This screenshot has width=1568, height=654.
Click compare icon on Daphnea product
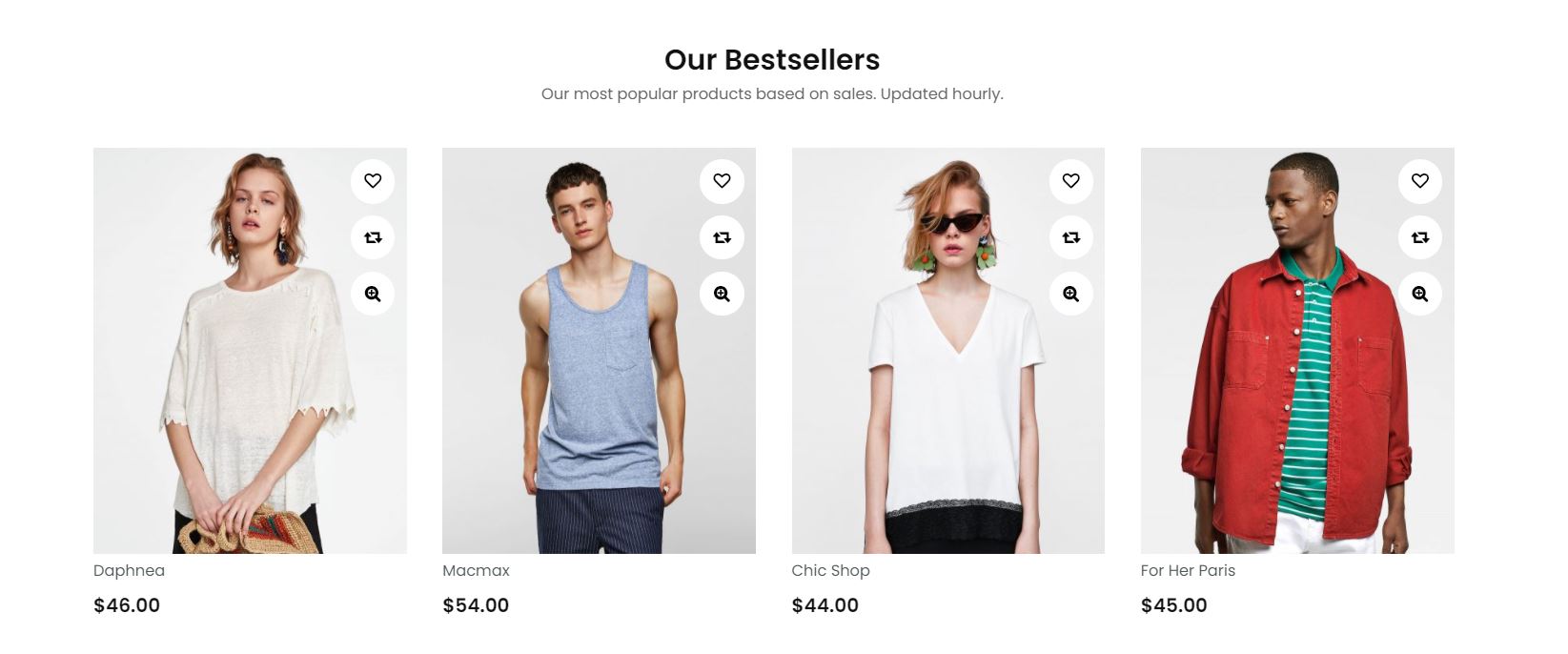(373, 237)
